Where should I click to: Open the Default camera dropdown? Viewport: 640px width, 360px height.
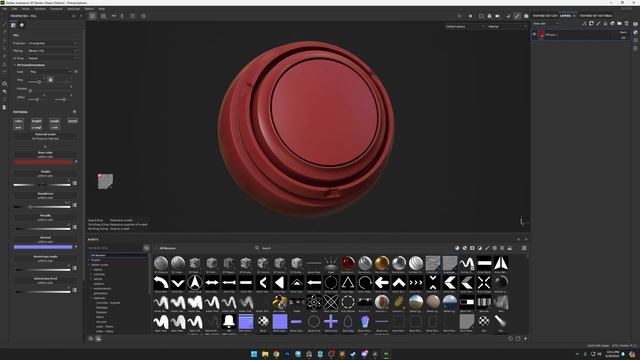465,27
